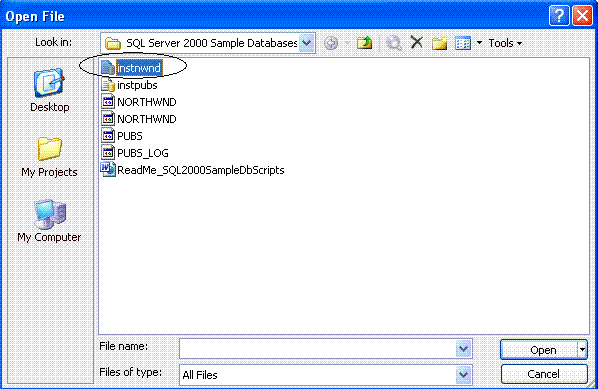This screenshot has width=598, height=389.
Task: Open the Tools menu
Action: point(505,43)
